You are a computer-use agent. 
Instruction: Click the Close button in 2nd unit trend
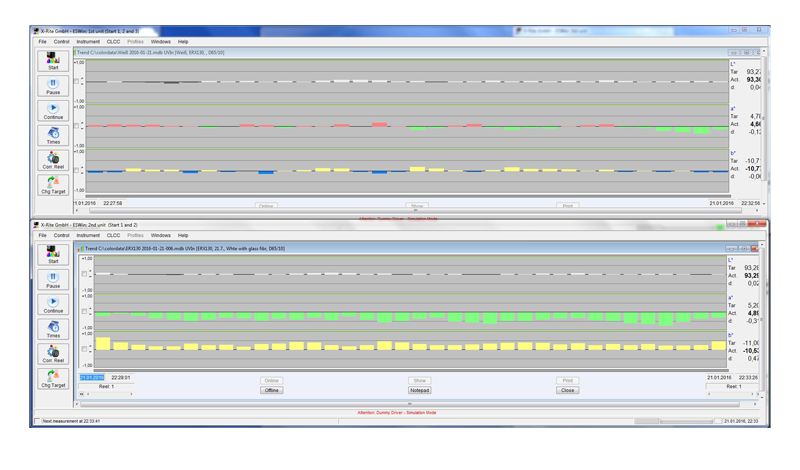[x=567, y=390]
